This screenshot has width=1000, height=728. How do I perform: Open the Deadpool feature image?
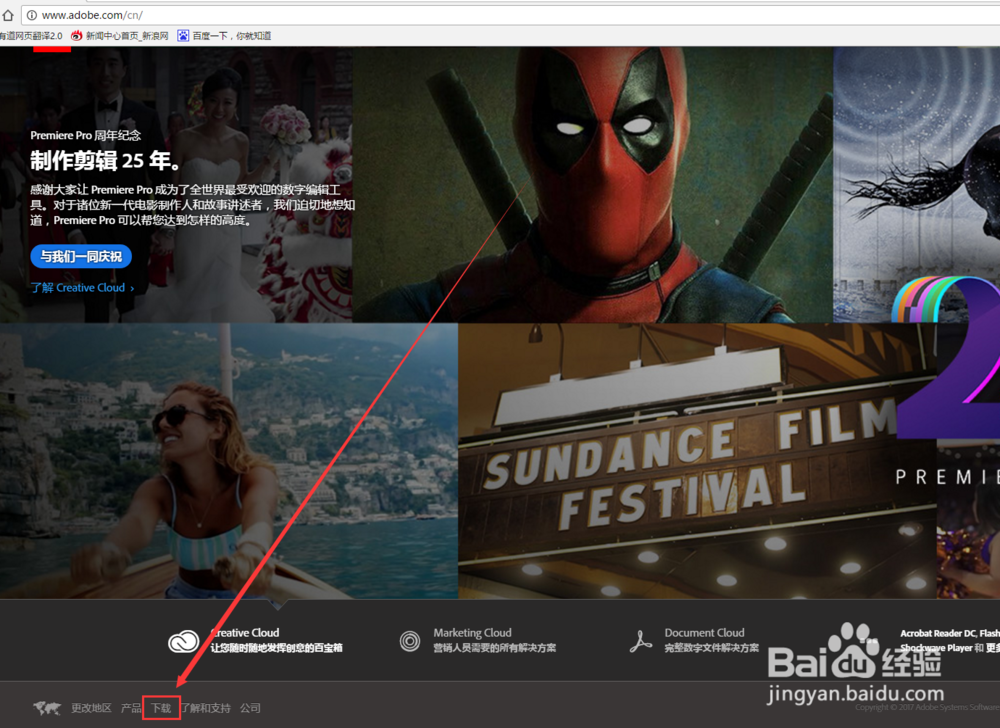(x=592, y=184)
